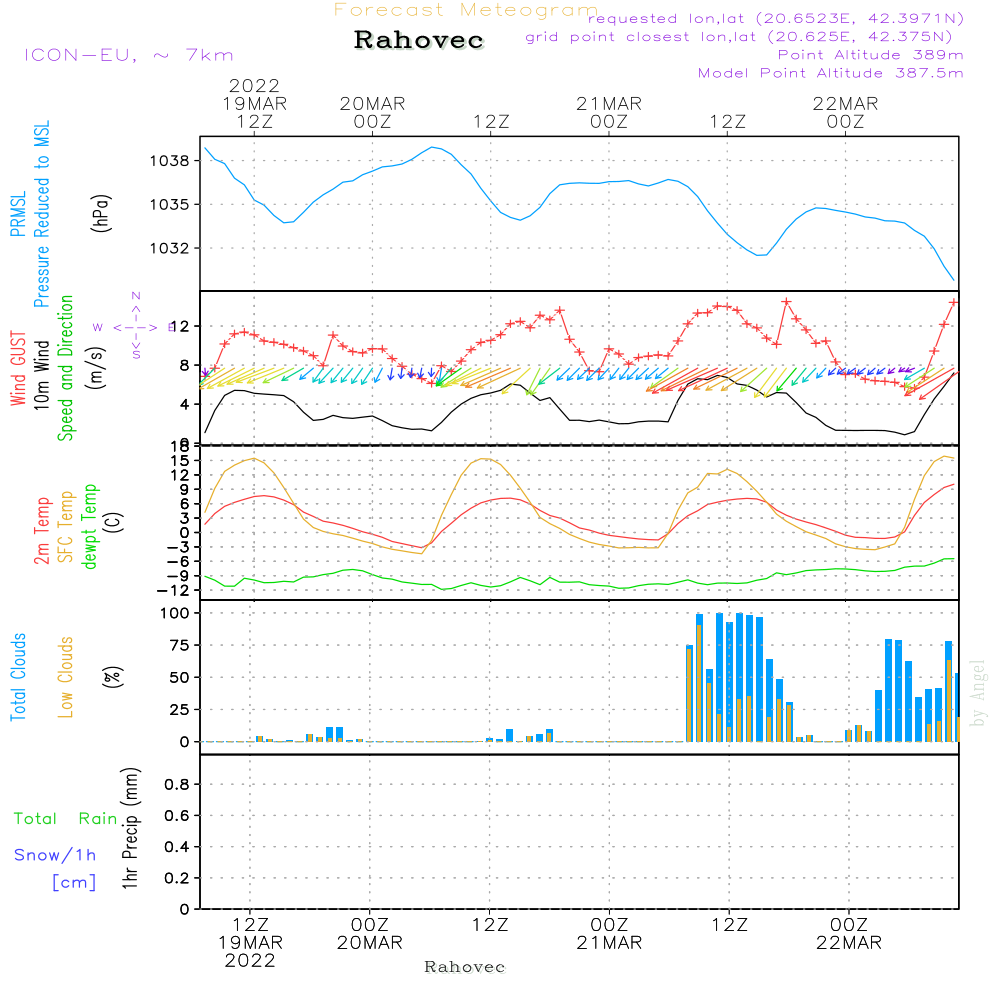Click the bottom '12Z 19MAR 2022' axis label
Viewport: 1000px width, 1000px height.
click(x=250, y=943)
